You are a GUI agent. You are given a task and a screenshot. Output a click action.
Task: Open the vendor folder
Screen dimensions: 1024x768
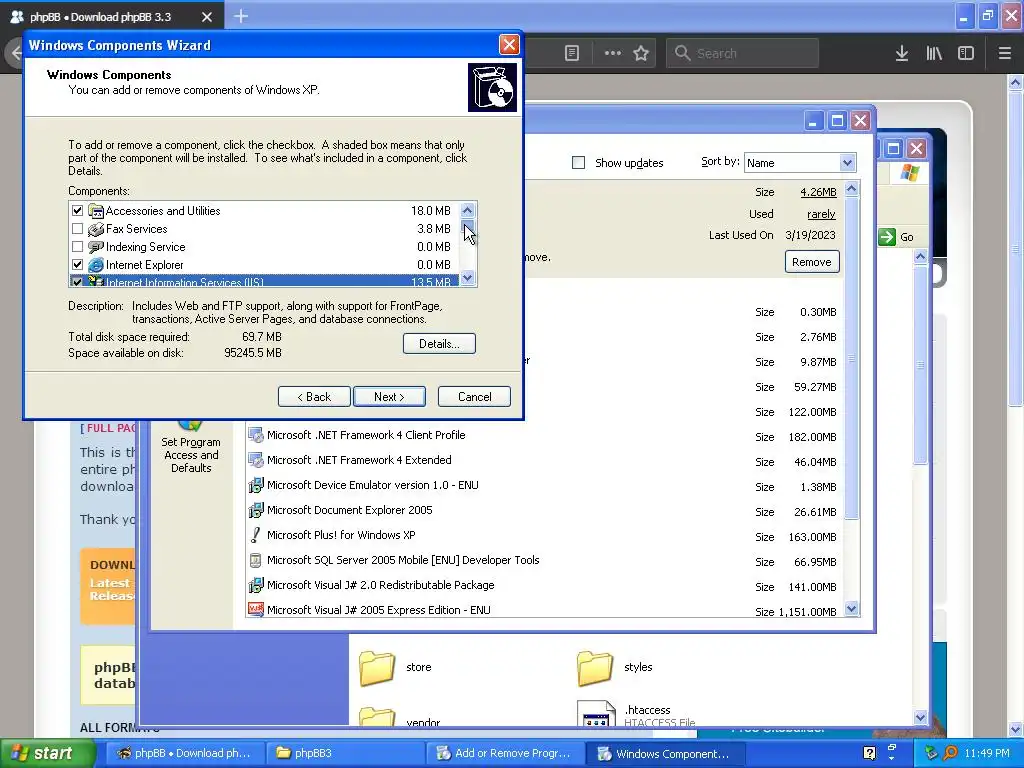tap(377, 716)
